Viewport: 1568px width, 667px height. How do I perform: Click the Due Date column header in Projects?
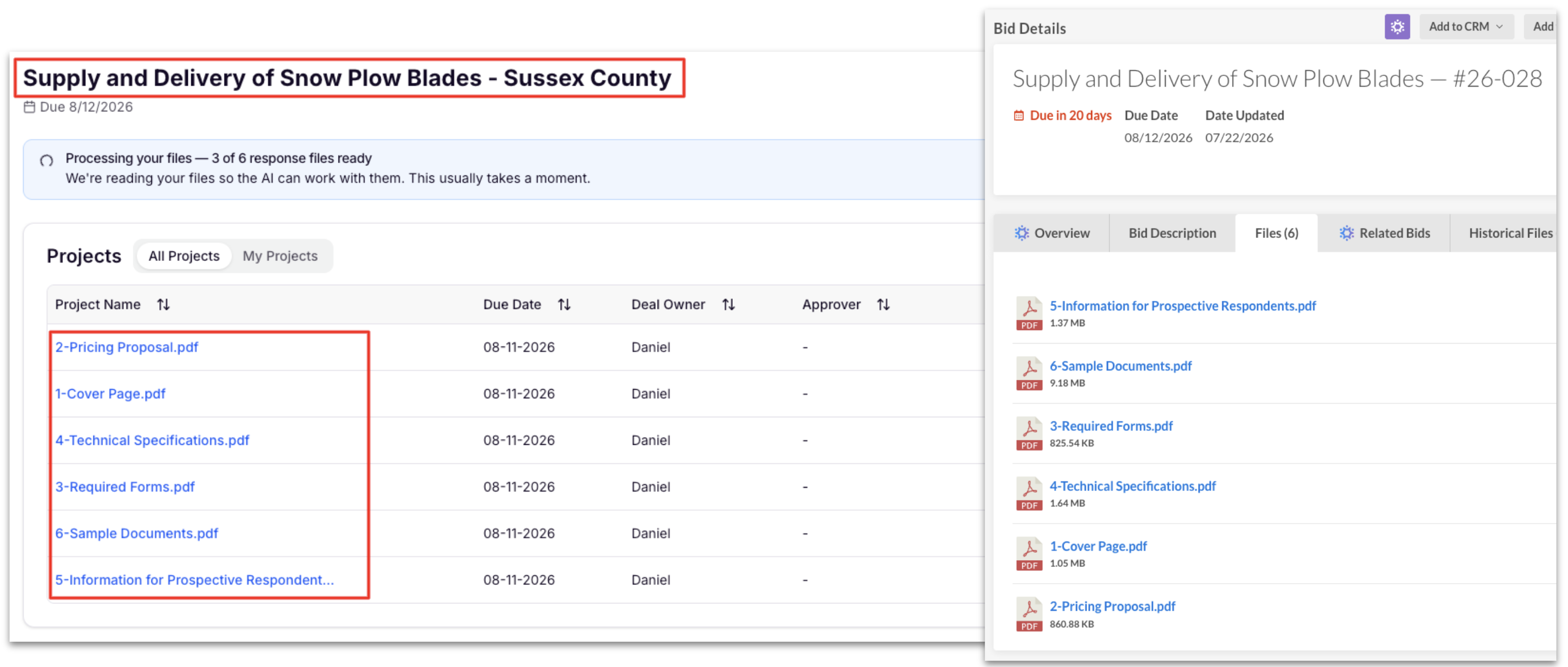tap(512, 305)
